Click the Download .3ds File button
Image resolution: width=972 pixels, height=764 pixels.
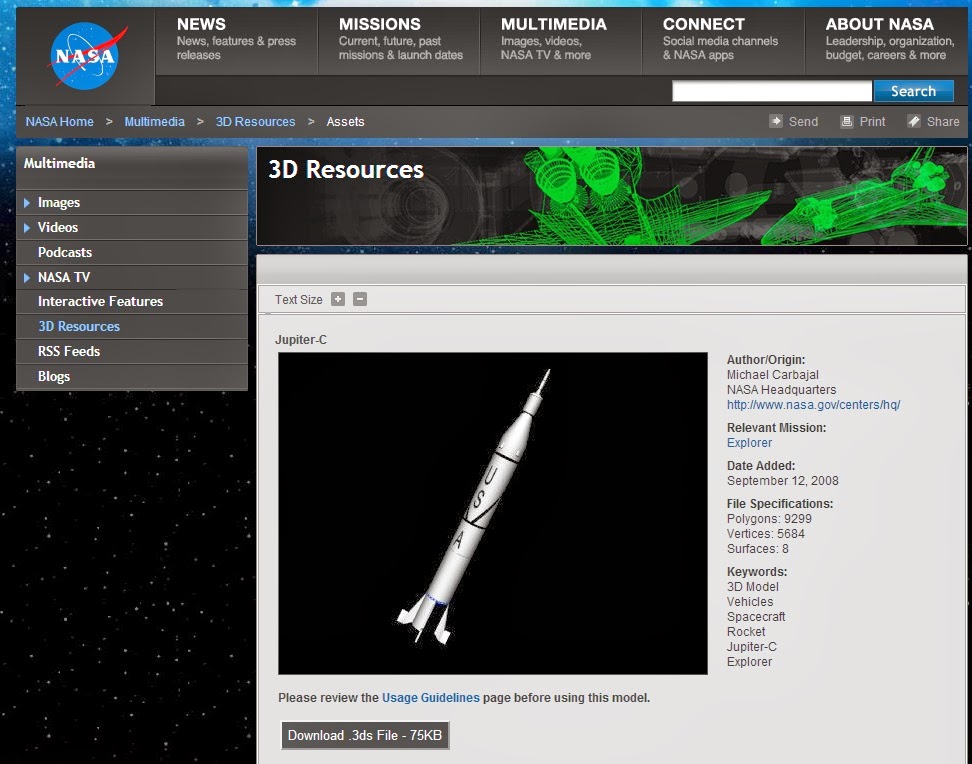tap(365, 734)
